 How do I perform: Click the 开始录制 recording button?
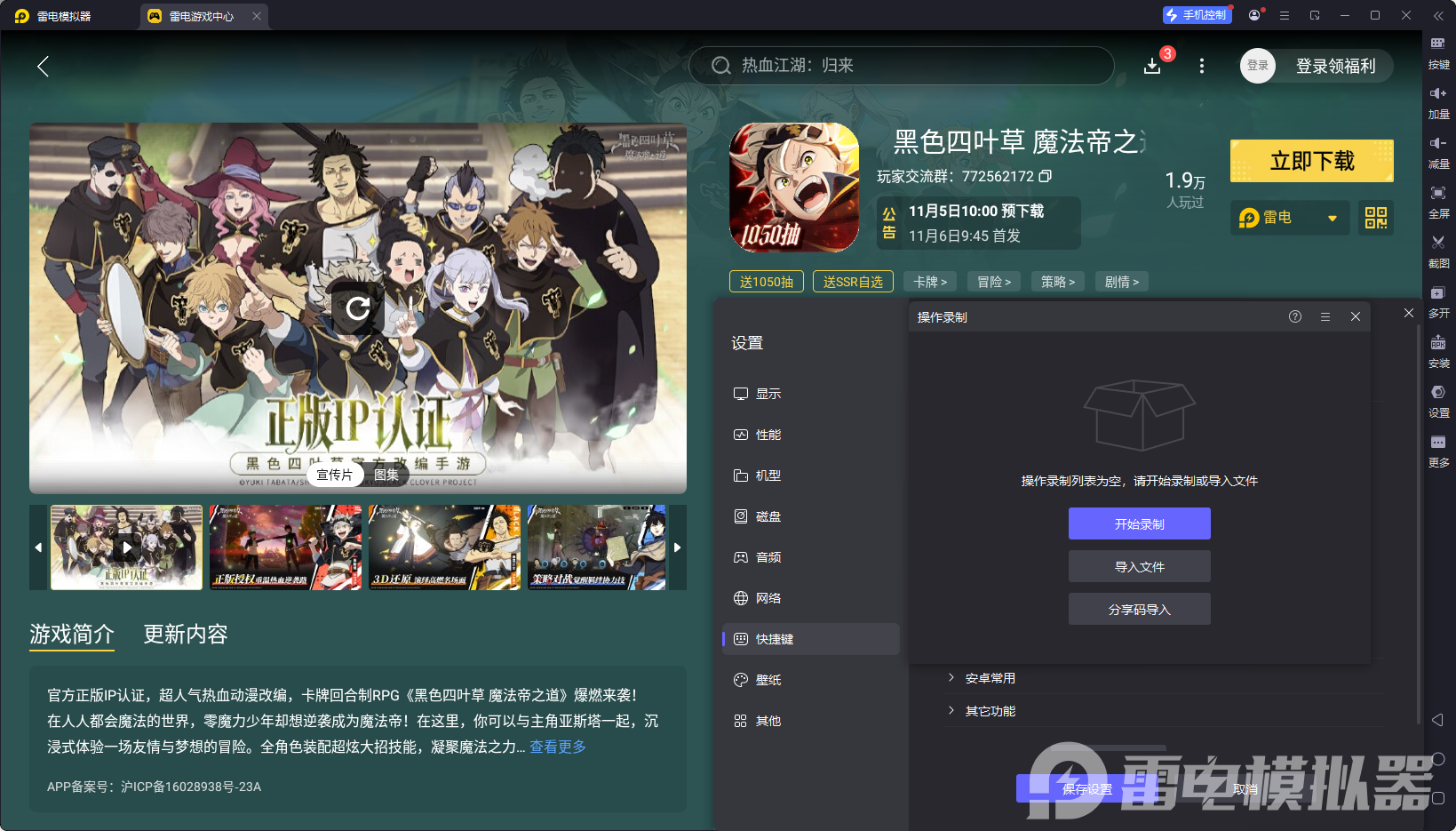(x=1139, y=523)
